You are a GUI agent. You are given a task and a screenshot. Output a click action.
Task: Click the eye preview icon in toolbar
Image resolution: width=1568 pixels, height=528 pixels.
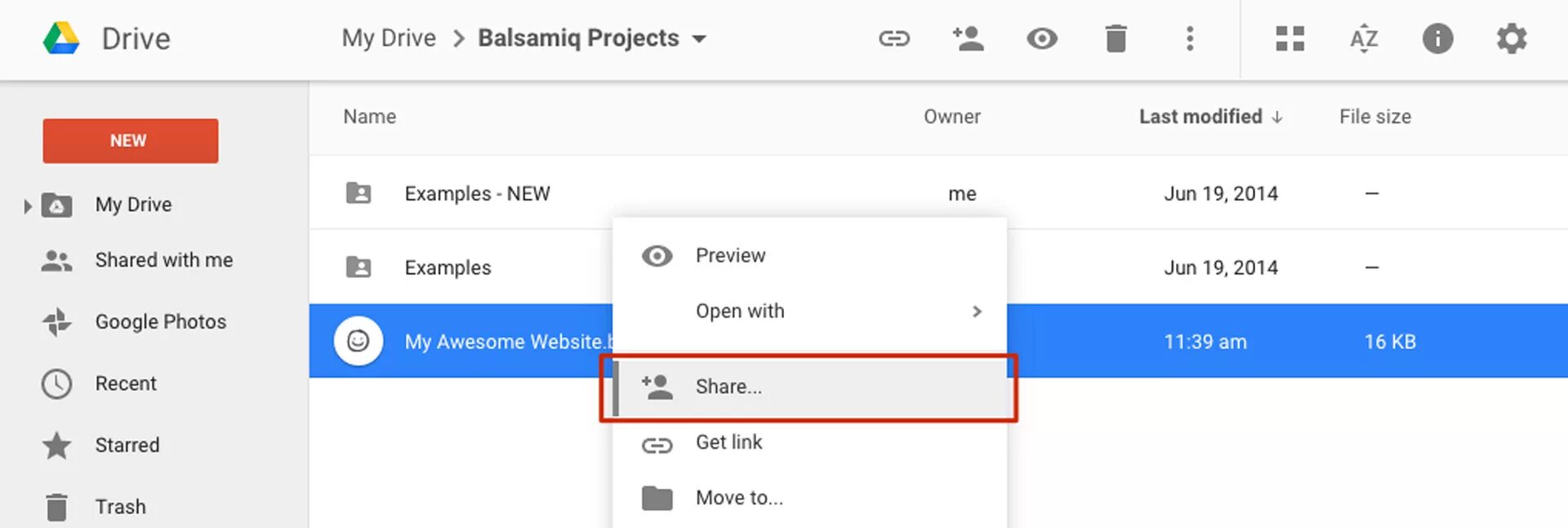[x=1041, y=38]
